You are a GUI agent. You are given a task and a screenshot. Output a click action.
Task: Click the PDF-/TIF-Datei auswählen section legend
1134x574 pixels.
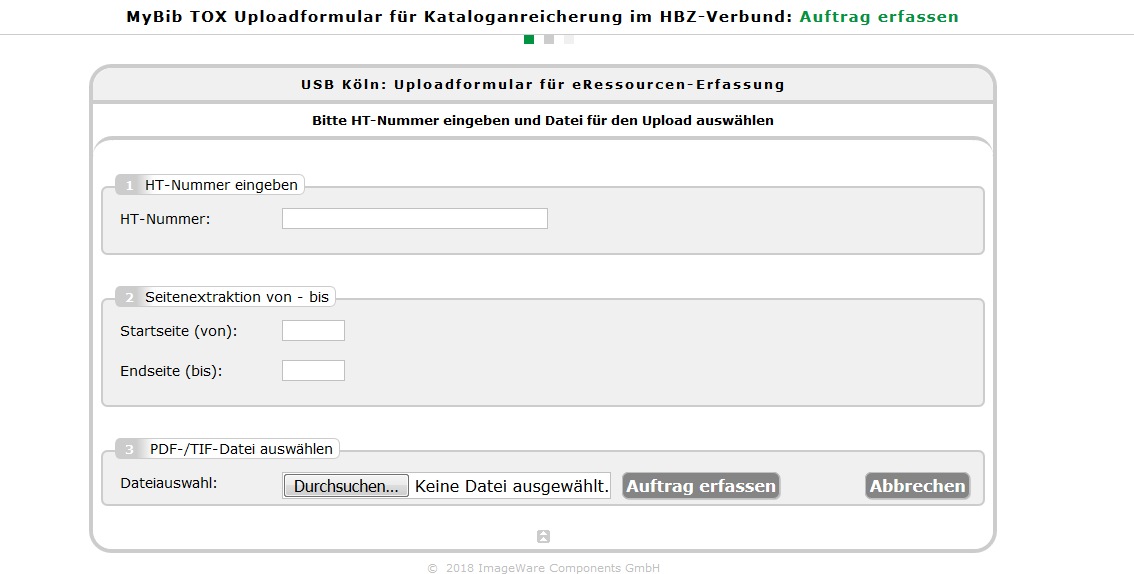click(x=241, y=449)
